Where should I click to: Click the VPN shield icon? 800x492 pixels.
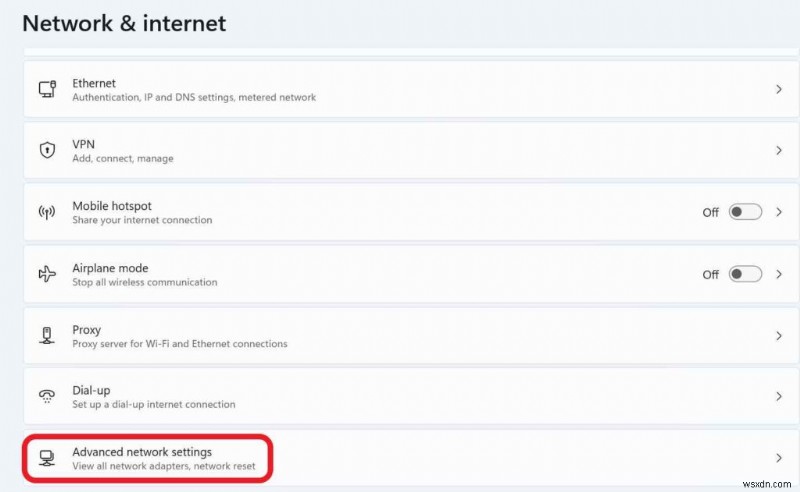47,150
